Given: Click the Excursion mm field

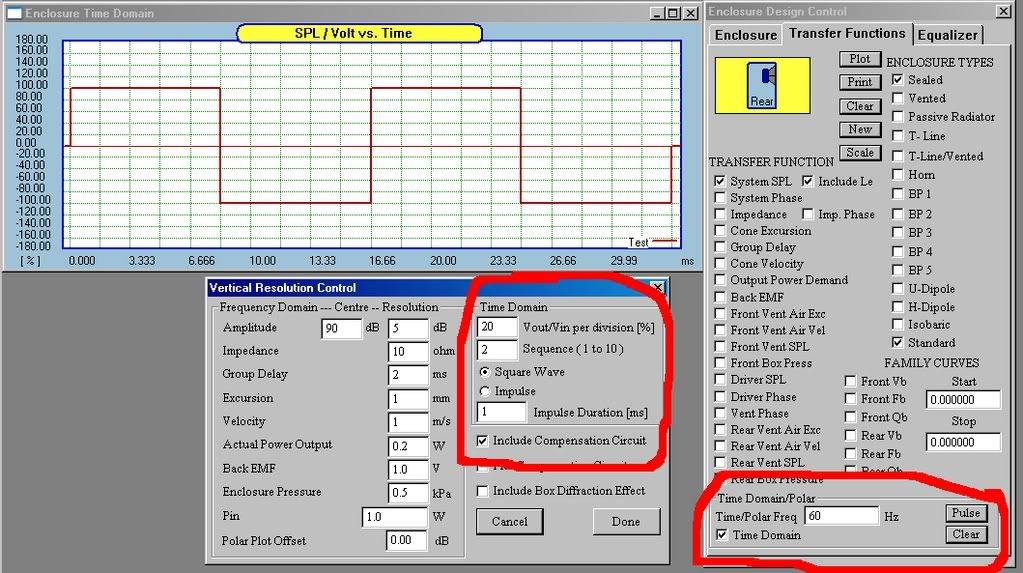Looking at the screenshot, I should point(408,399).
